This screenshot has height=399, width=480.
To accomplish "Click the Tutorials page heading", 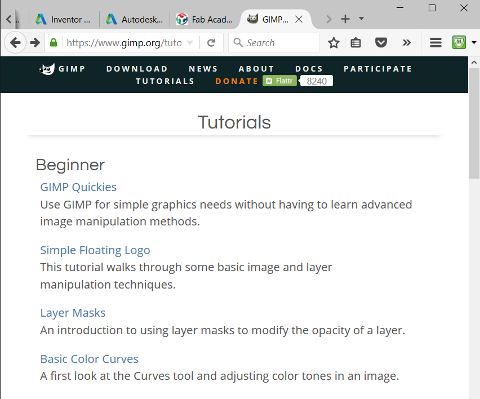I will coord(234,122).
